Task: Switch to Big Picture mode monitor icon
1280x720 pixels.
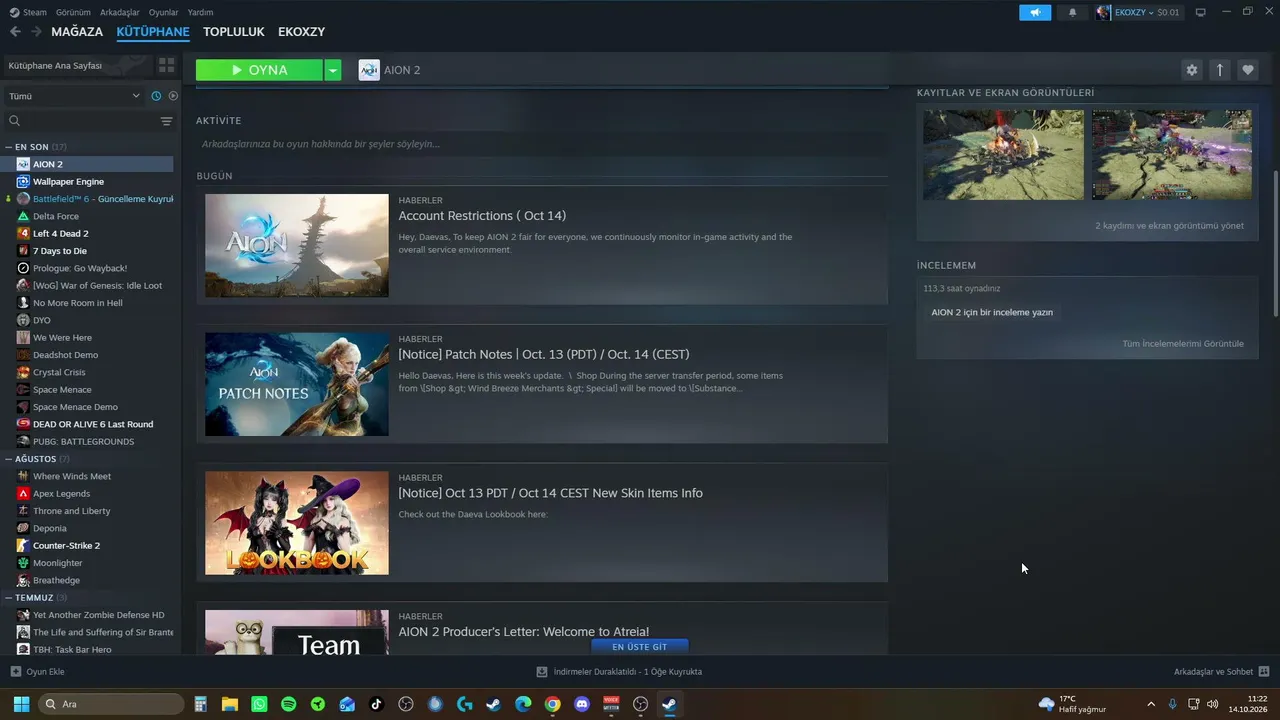Action: coord(1201,12)
